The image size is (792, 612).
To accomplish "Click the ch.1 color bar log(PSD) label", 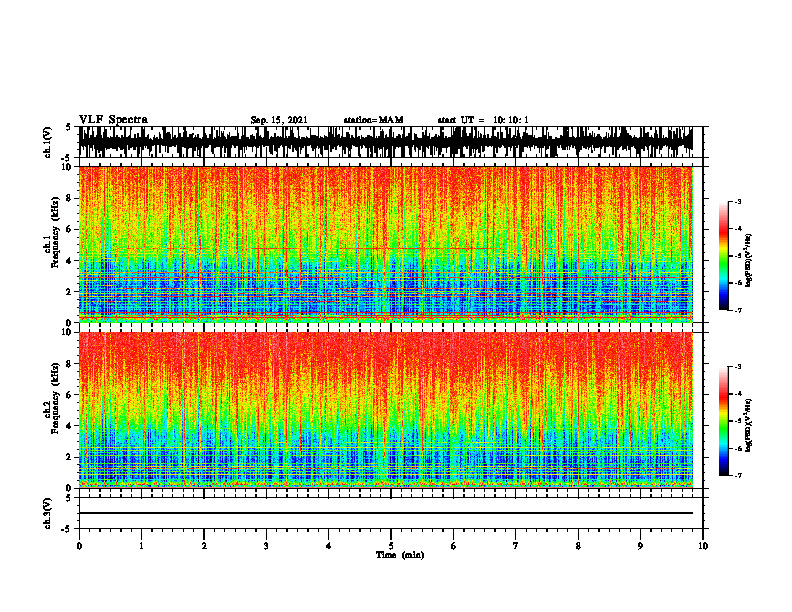I will tap(748, 261).
